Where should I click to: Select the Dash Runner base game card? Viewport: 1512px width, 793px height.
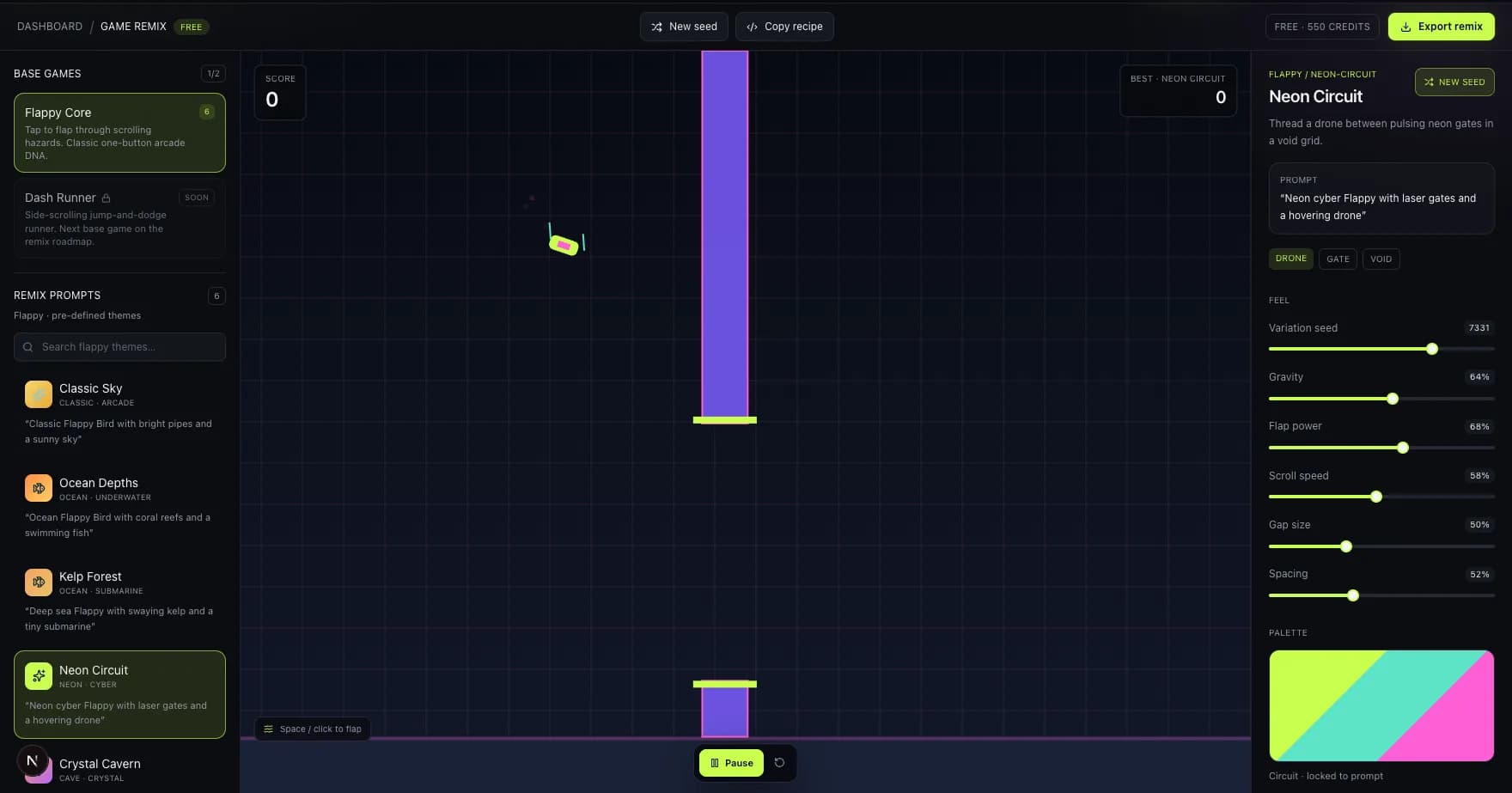(x=119, y=218)
